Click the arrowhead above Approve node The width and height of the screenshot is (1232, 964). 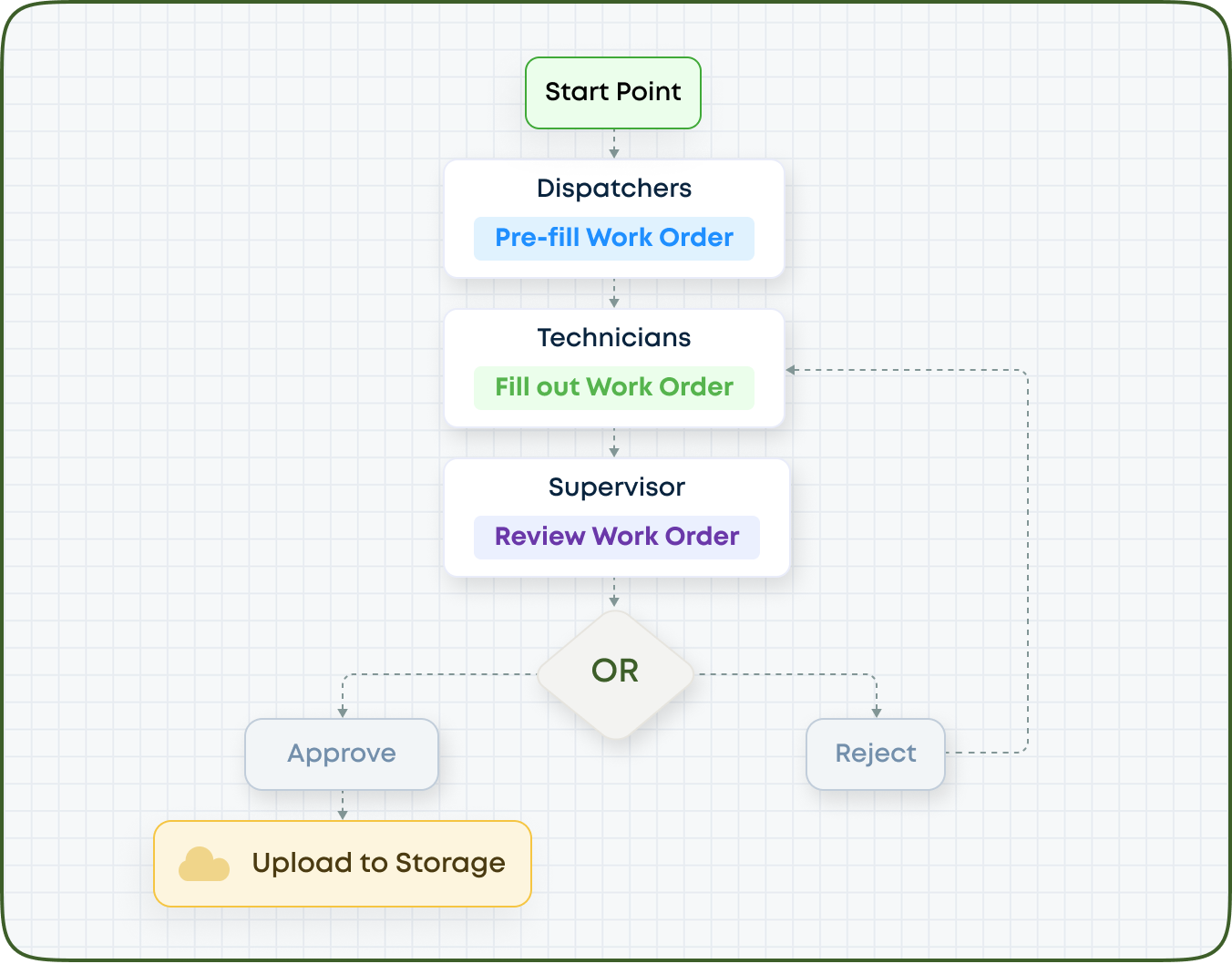343,712
